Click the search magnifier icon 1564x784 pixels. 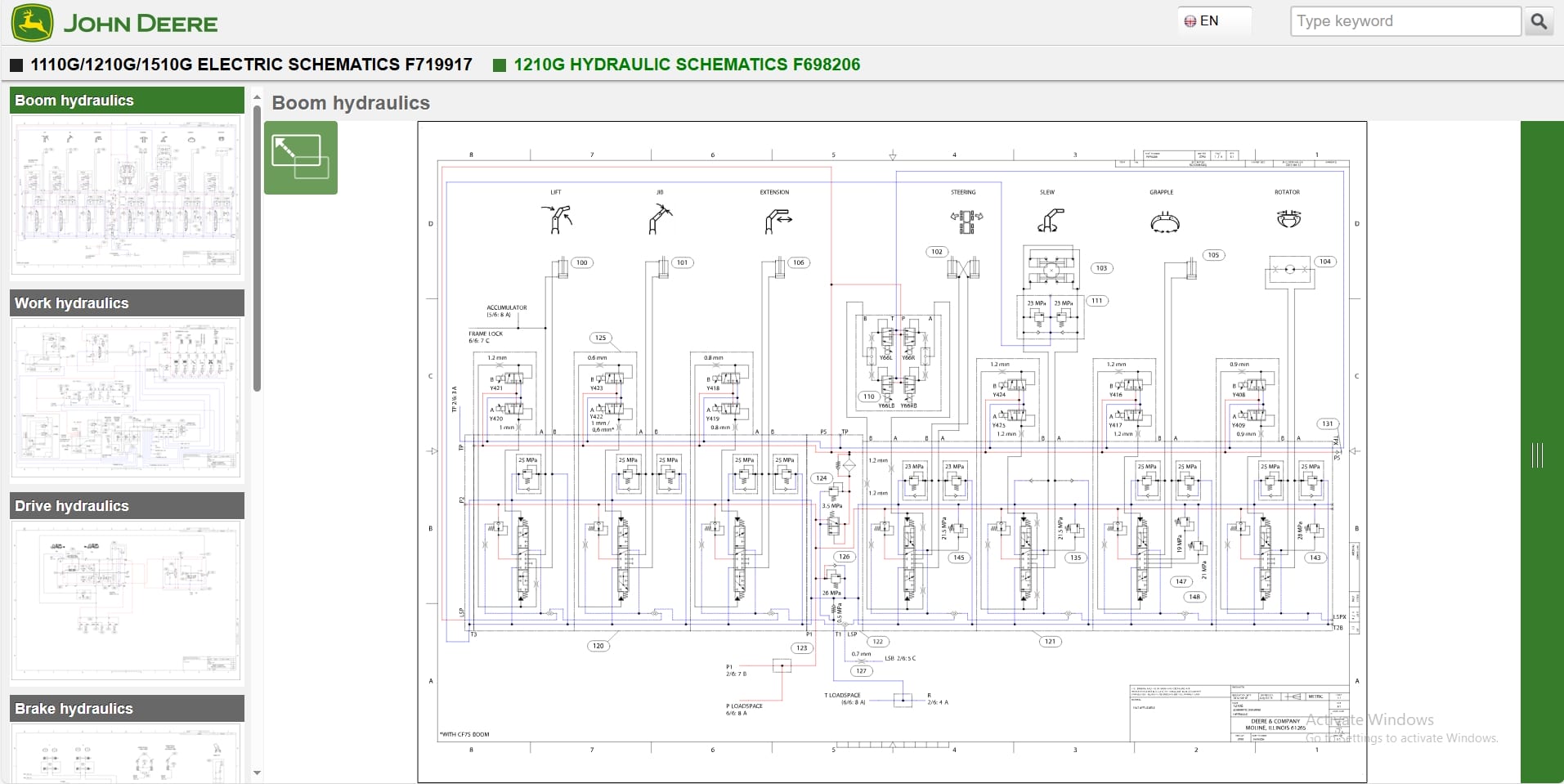click(1539, 21)
